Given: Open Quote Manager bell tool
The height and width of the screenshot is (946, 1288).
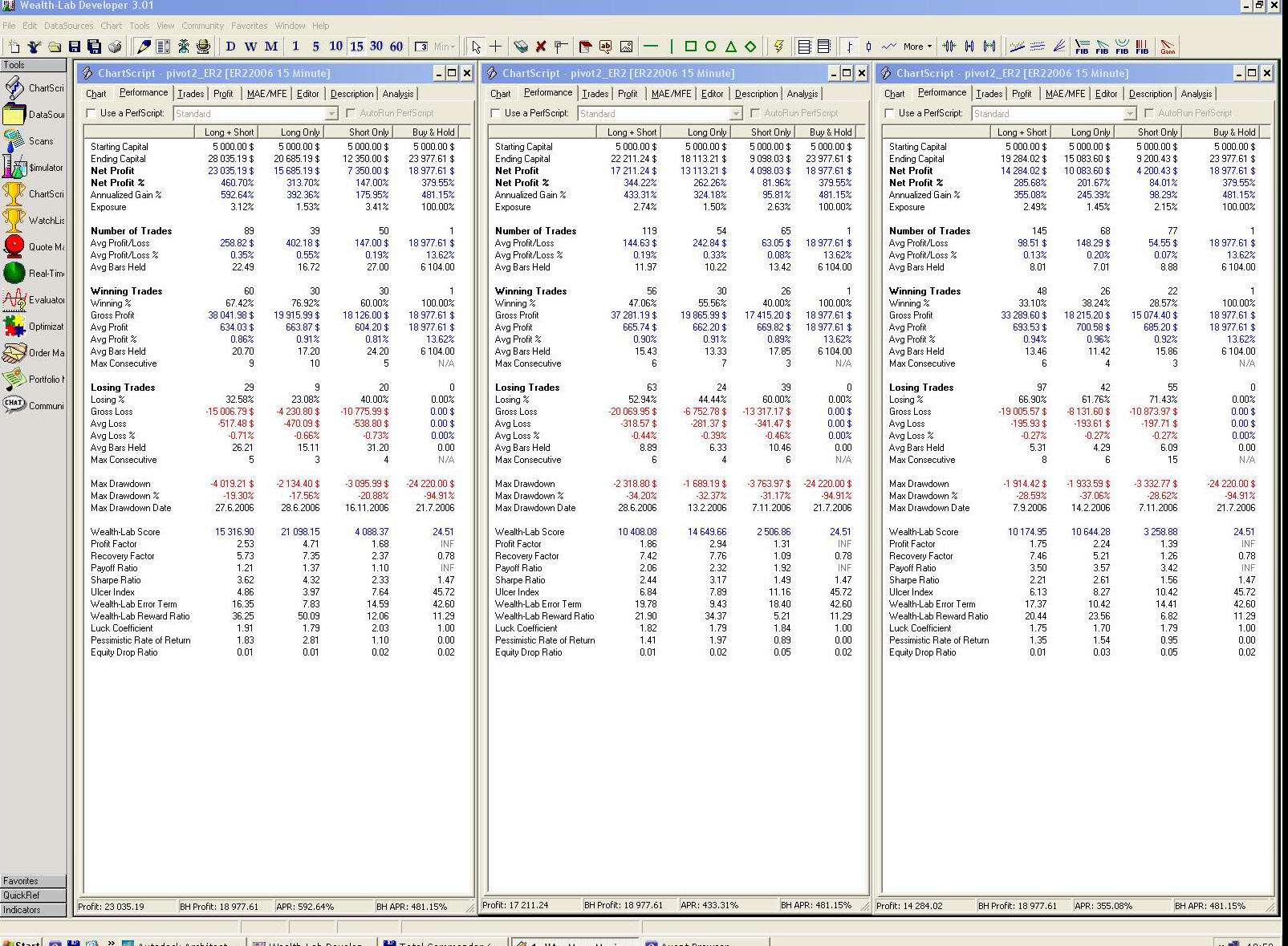Looking at the screenshot, I should click(33, 246).
